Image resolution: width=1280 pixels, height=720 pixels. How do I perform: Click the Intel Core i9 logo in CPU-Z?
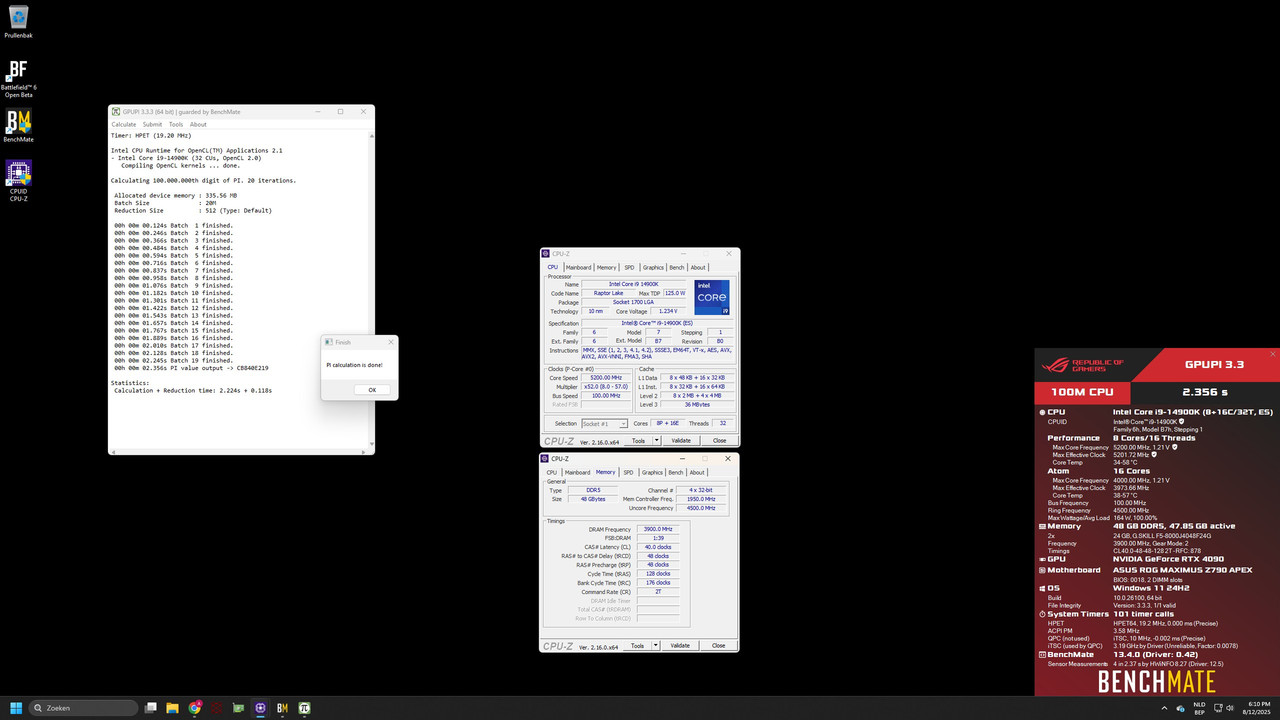711,298
